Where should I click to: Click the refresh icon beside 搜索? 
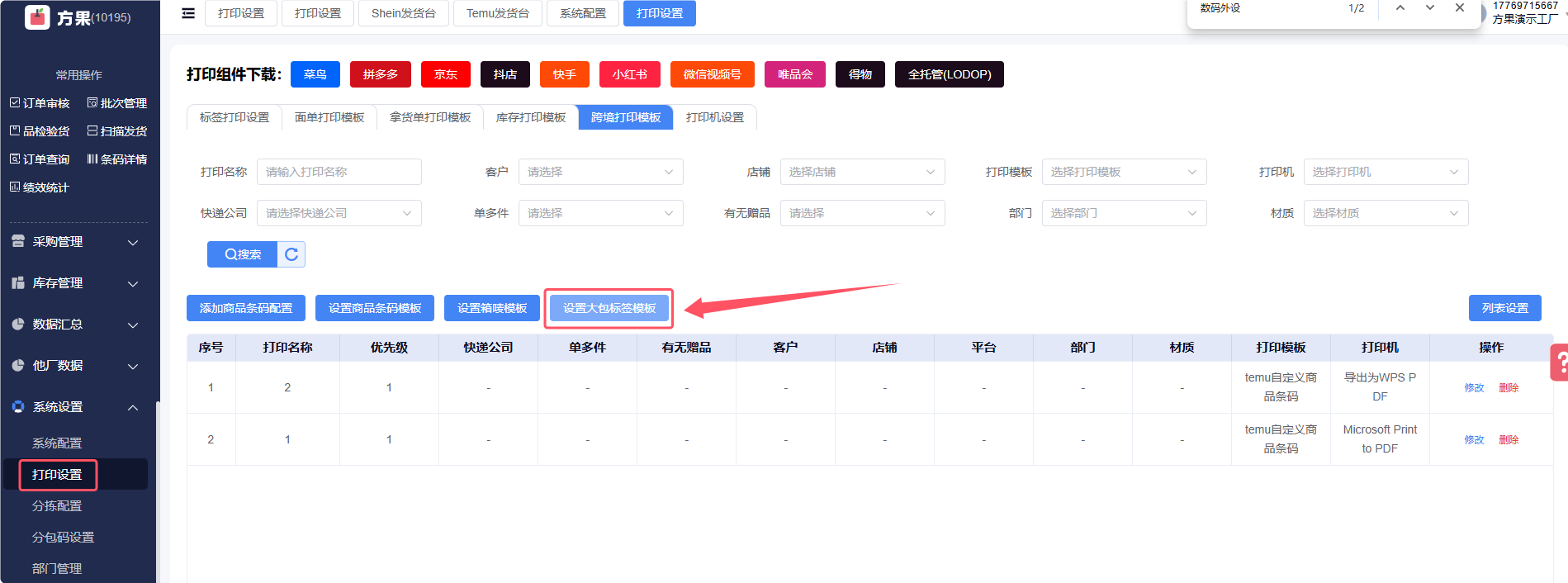point(291,254)
